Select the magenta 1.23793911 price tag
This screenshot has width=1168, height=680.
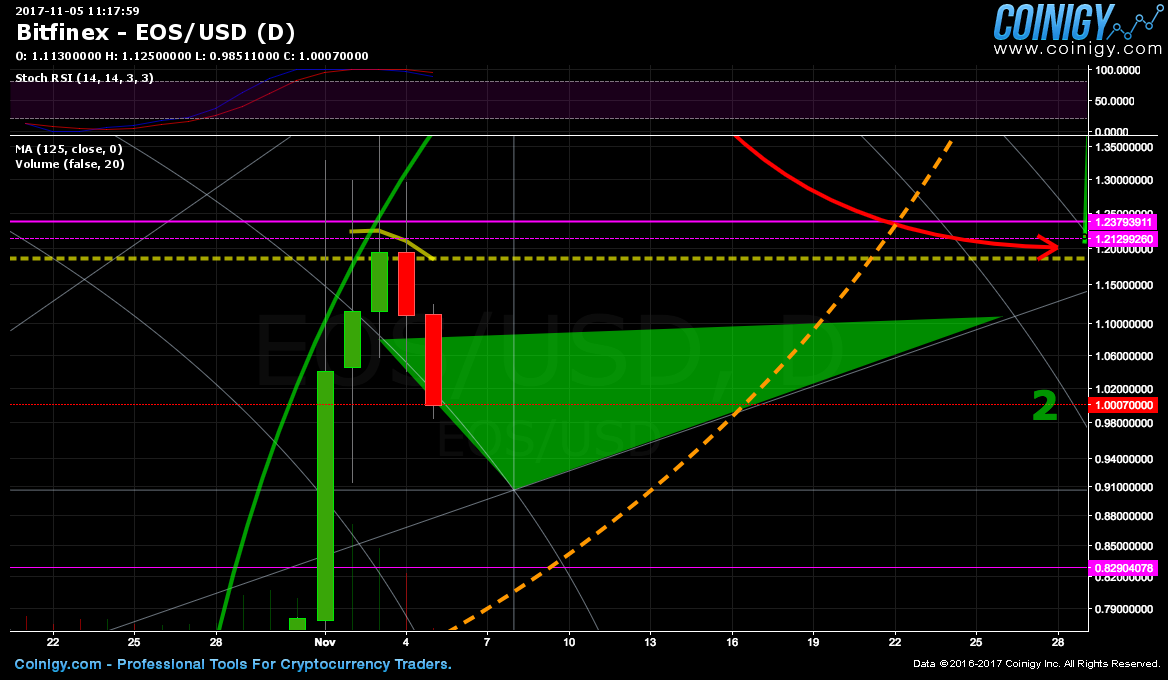[1123, 222]
